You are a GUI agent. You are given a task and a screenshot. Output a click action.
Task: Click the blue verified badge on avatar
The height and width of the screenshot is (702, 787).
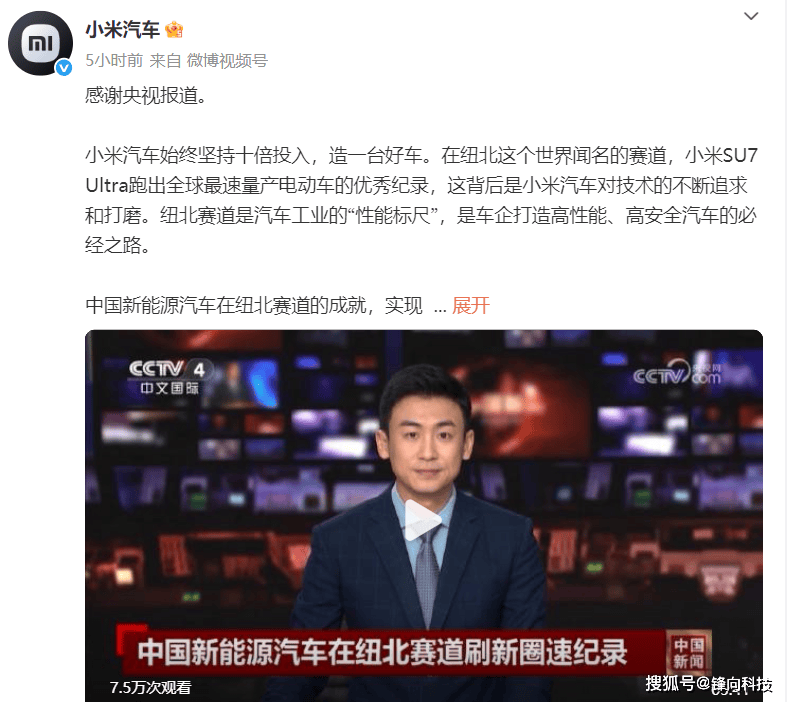pyautogui.click(x=64, y=67)
